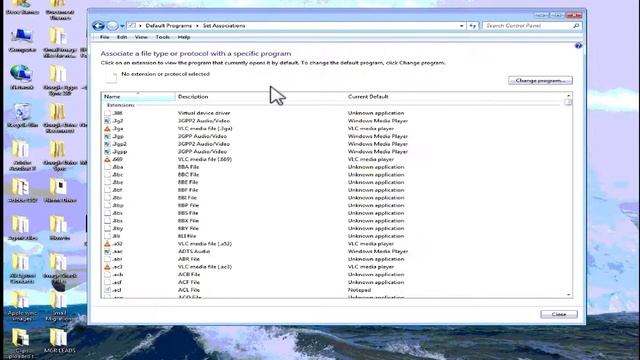
Task: Click the Control Panel icon in address bar
Action: click(132, 26)
